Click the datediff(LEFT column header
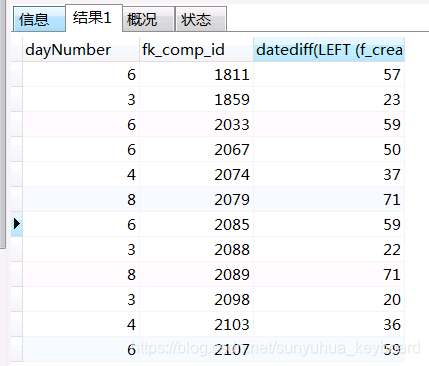This screenshot has height=366, width=429. 329,50
